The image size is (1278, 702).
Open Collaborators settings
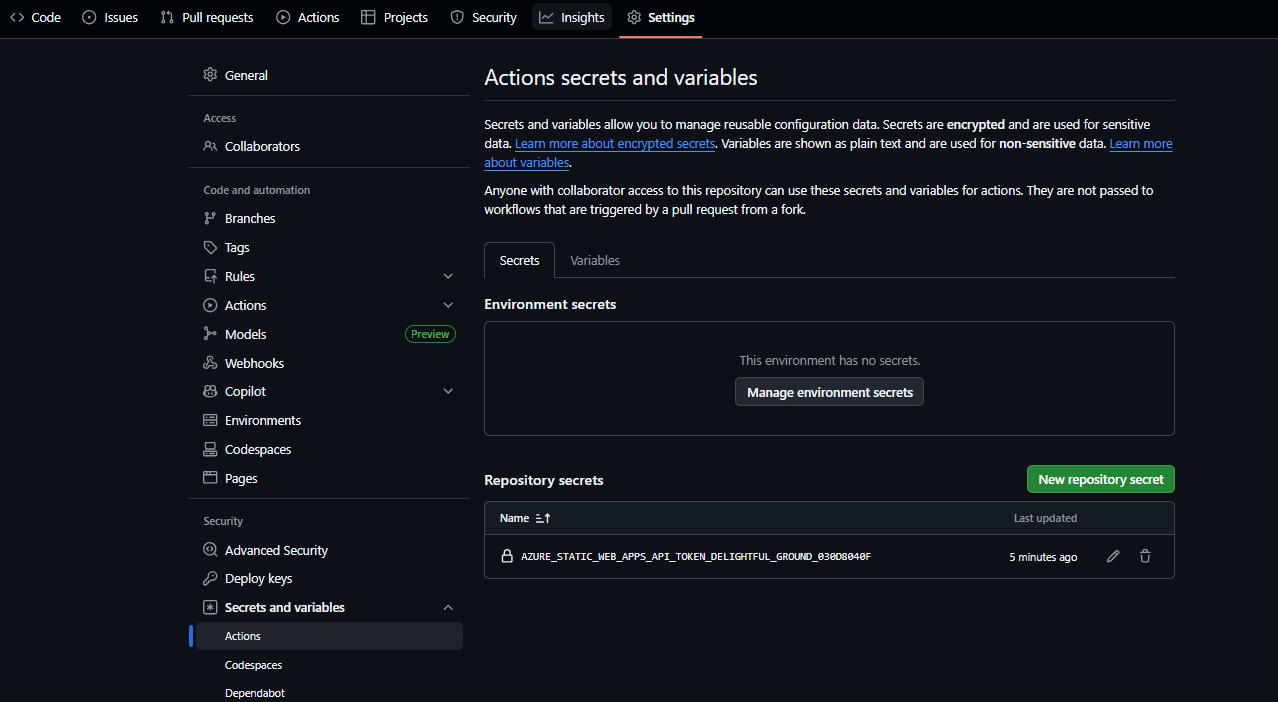tap(329, 146)
